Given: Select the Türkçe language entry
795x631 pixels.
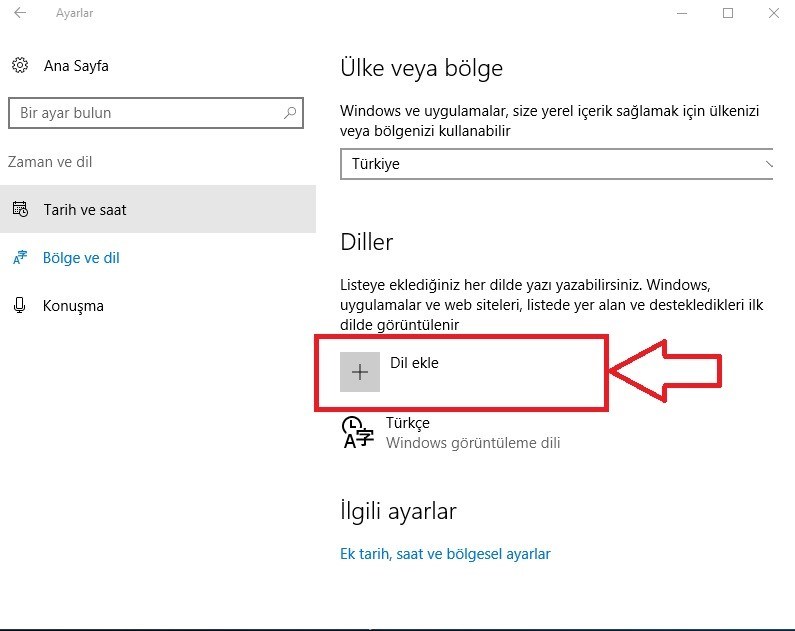Looking at the screenshot, I should pyautogui.click(x=451, y=432).
